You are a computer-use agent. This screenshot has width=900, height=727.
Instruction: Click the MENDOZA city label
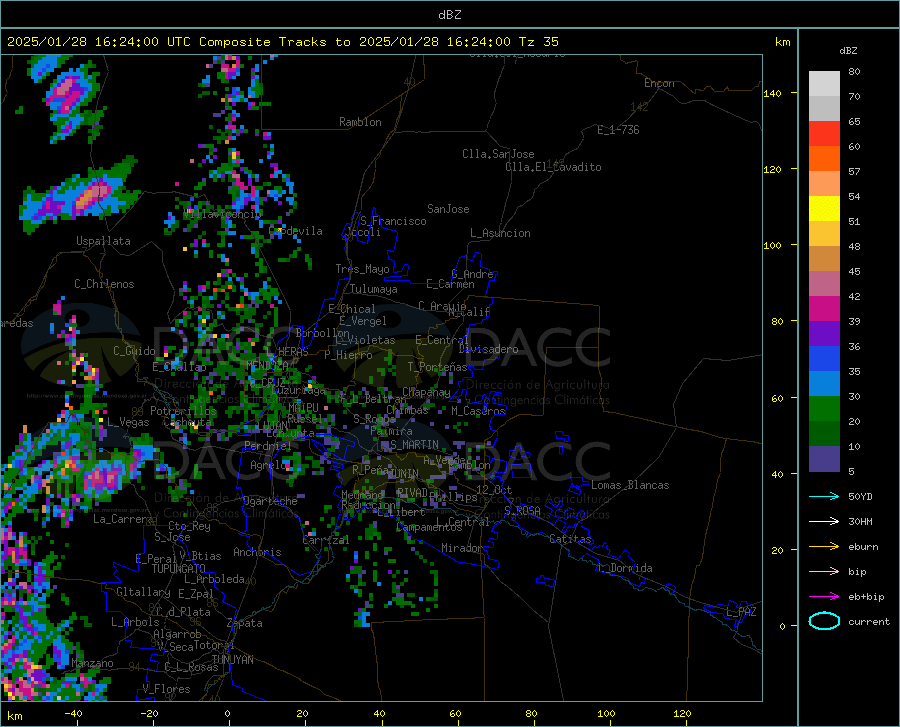pos(267,365)
